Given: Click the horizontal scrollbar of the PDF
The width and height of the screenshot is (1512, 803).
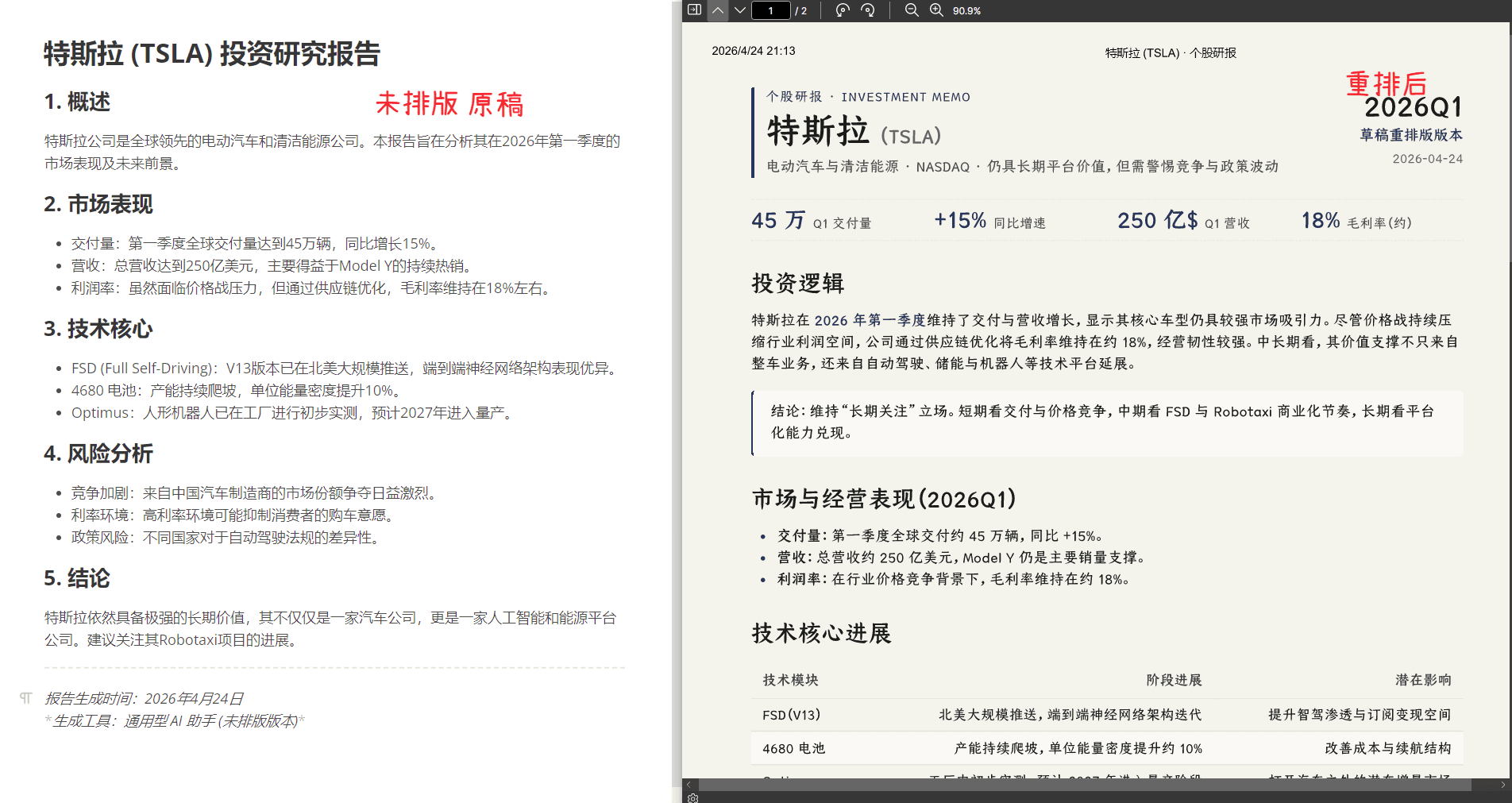Looking at the screenshot, I should [x=1085, y=785].
